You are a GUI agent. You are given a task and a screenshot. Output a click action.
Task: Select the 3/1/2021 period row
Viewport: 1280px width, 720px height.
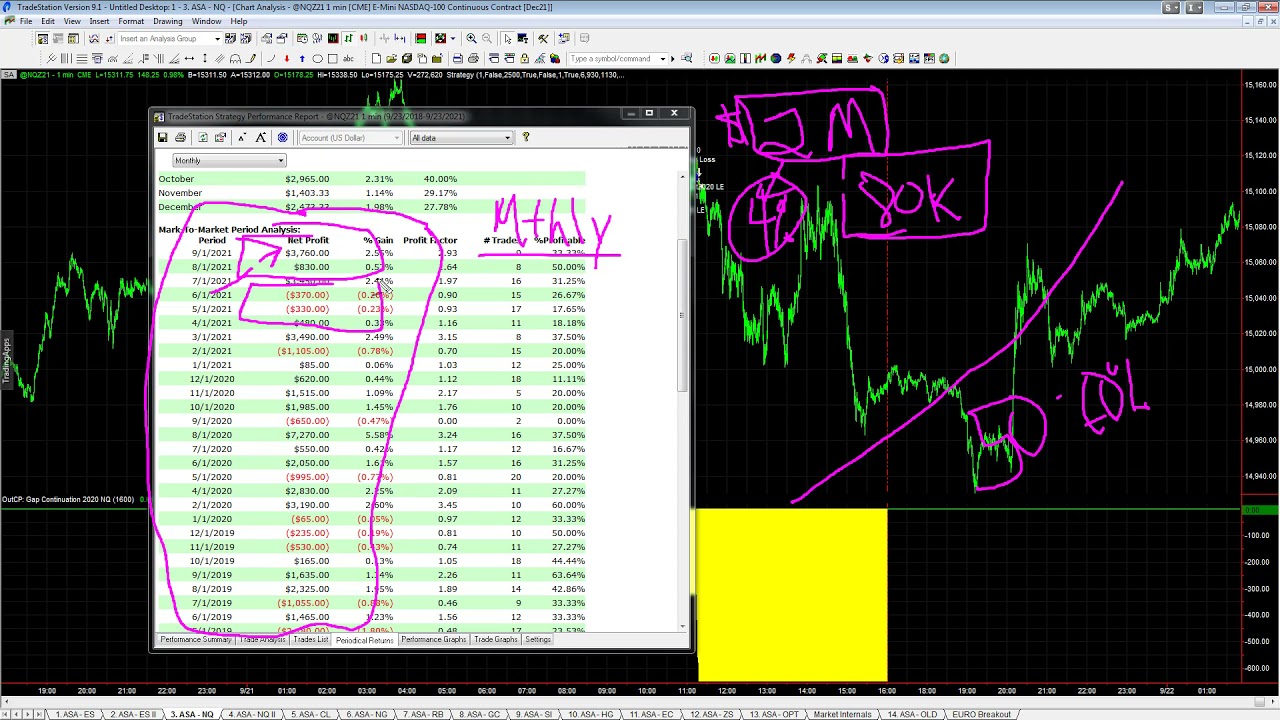pyautogui.click(x=371, y=337)
